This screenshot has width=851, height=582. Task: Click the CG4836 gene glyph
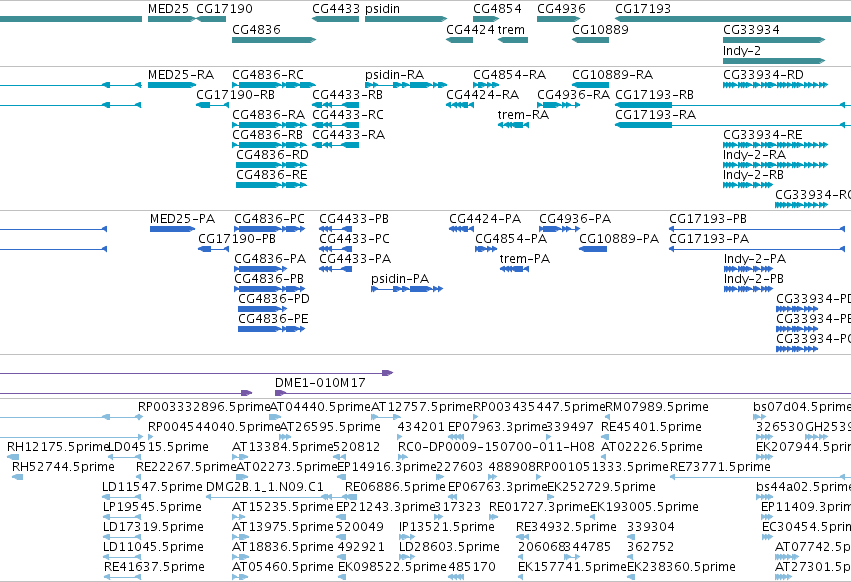274,40
